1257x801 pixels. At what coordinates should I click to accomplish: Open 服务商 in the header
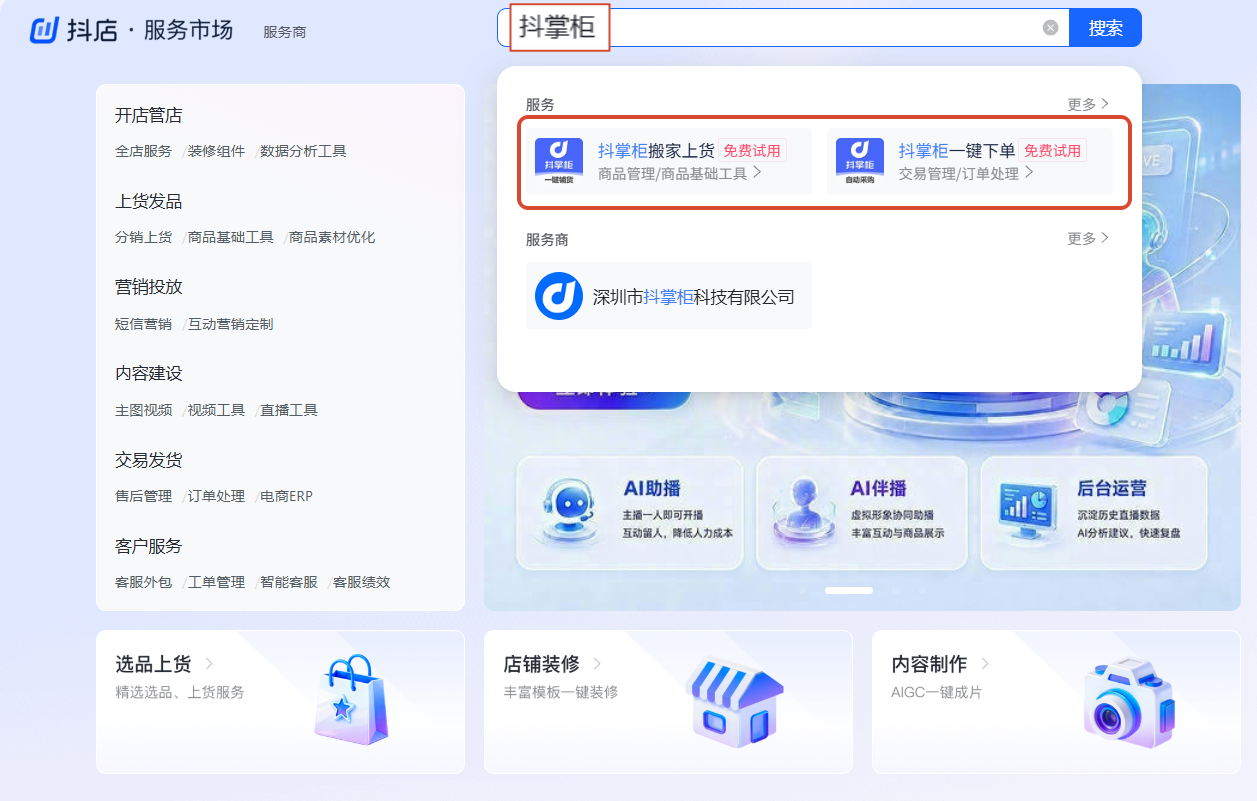[x=285, y=32]
